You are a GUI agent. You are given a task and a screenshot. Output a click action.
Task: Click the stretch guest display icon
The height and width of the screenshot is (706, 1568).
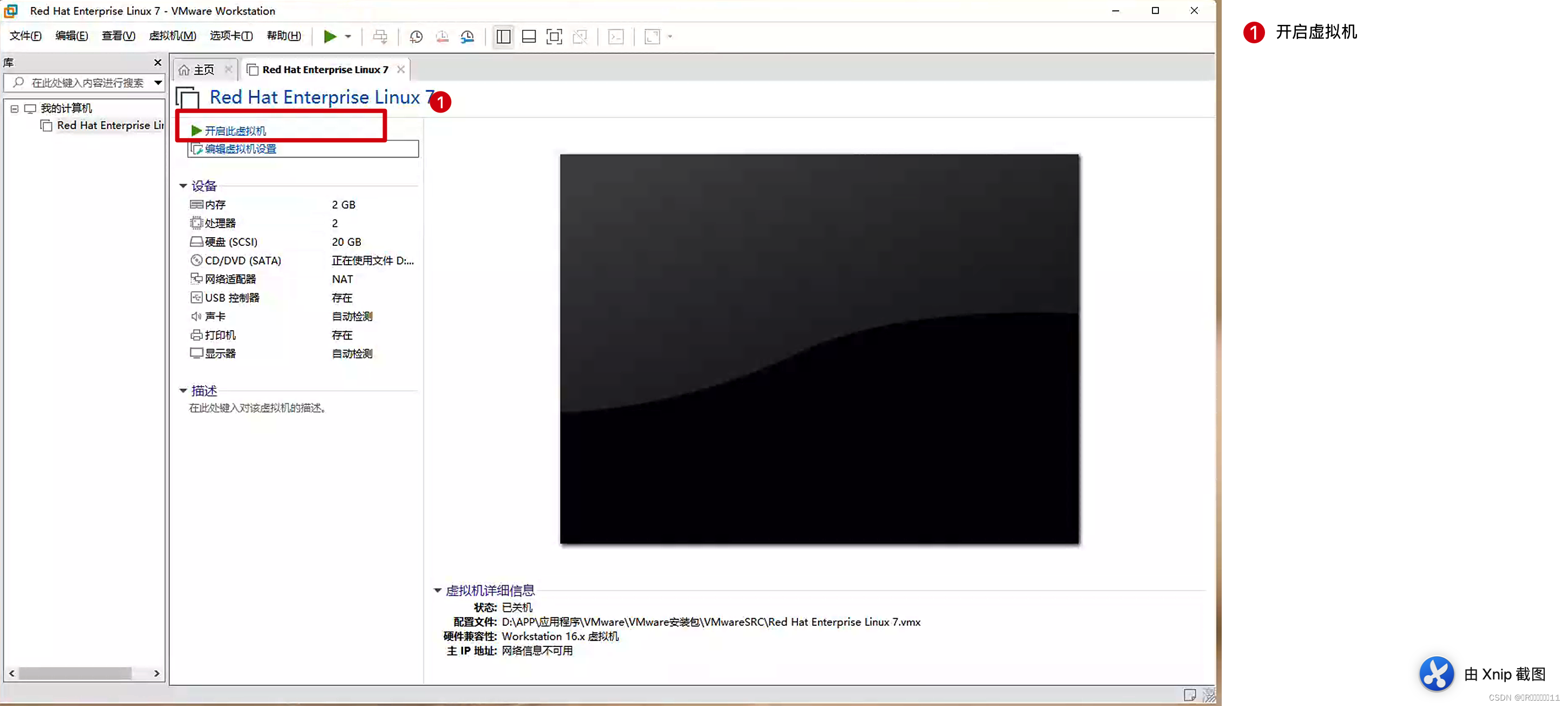653,37
